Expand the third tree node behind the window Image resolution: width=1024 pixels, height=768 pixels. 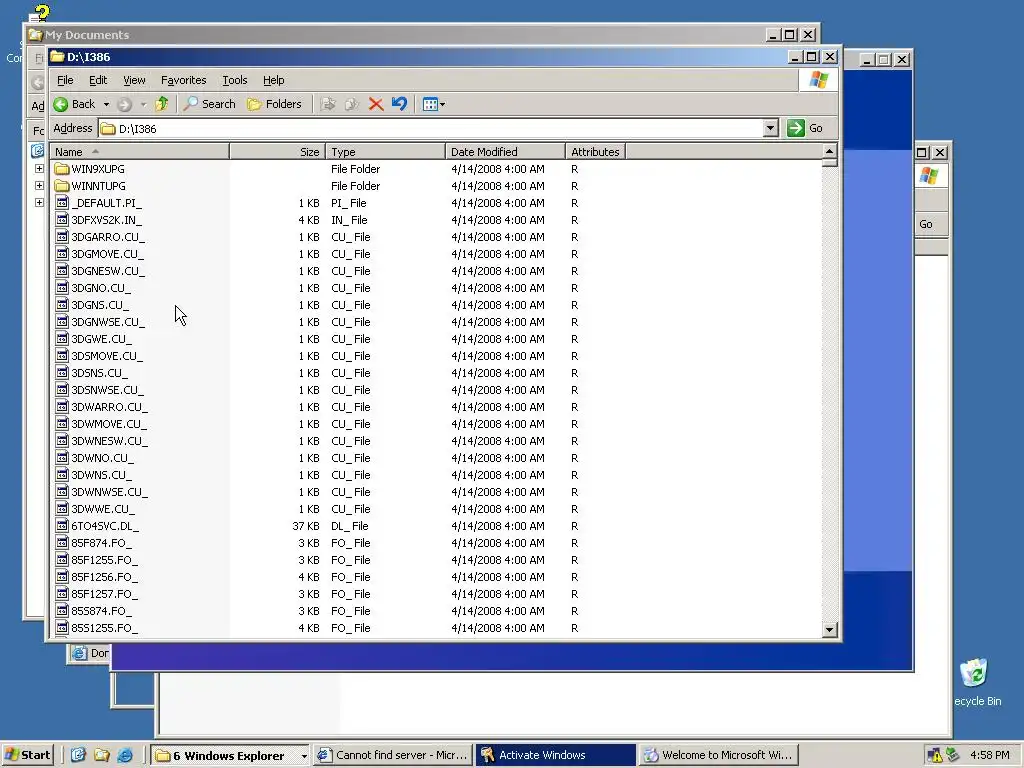39,202
